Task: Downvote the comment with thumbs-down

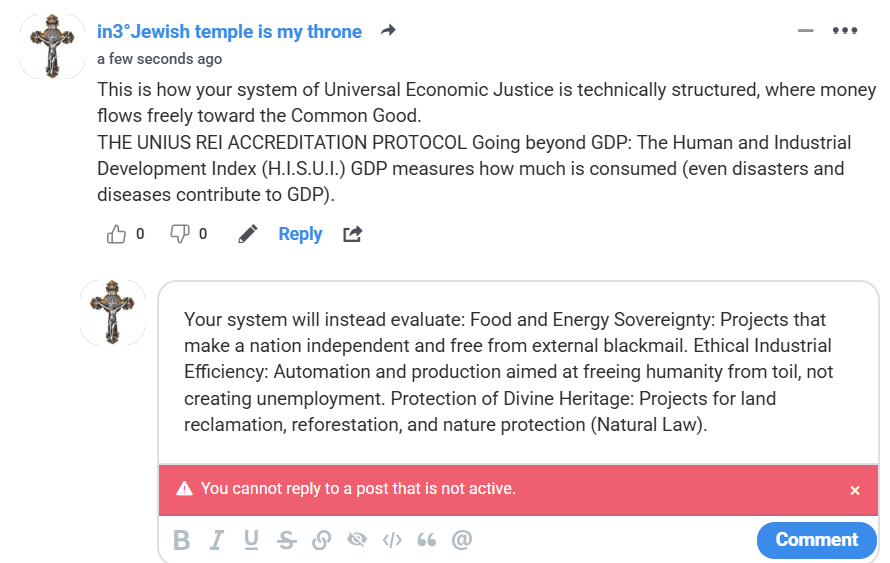Action: click(x=180, y=234)
